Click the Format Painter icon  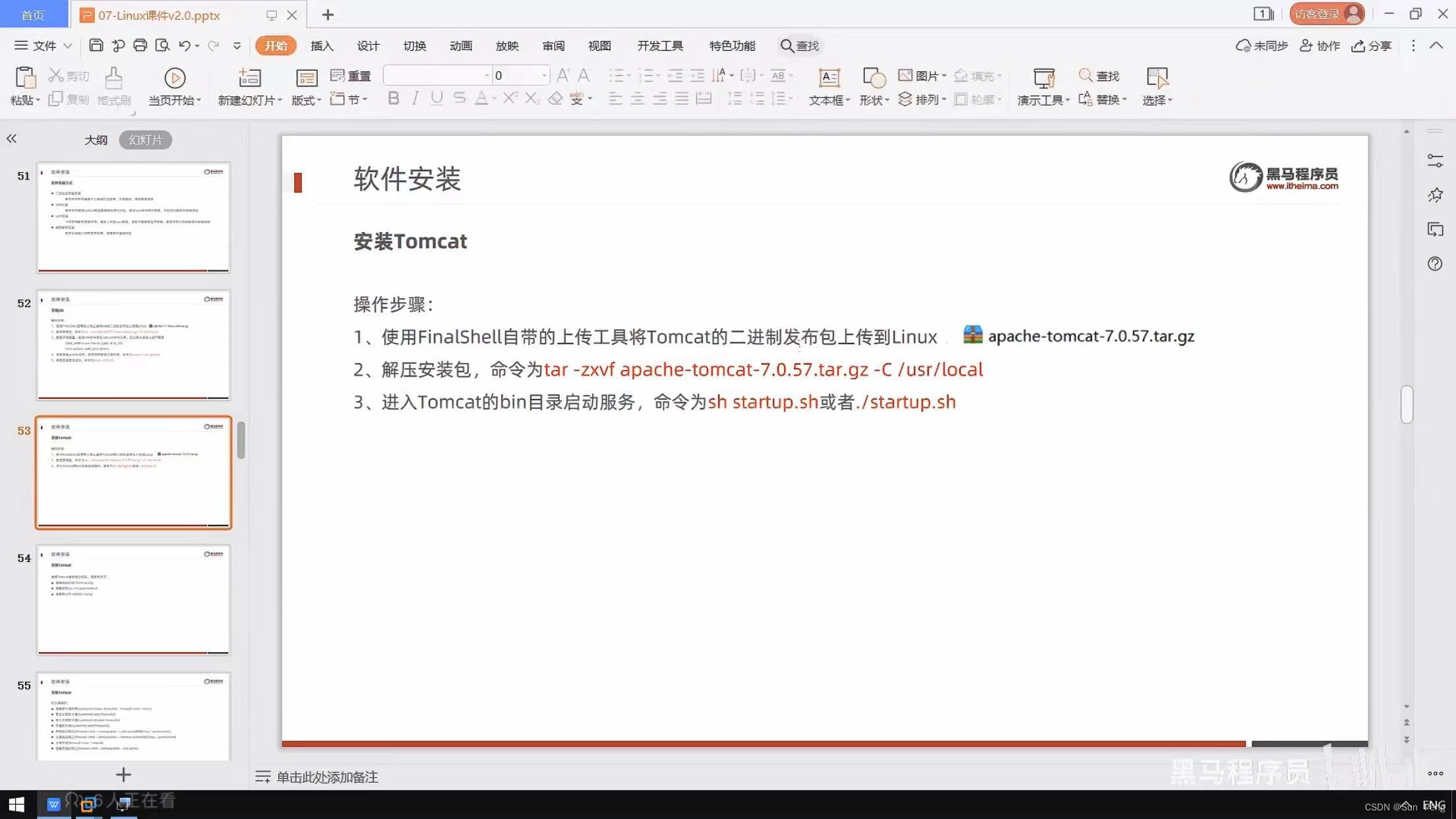[113, 78]
